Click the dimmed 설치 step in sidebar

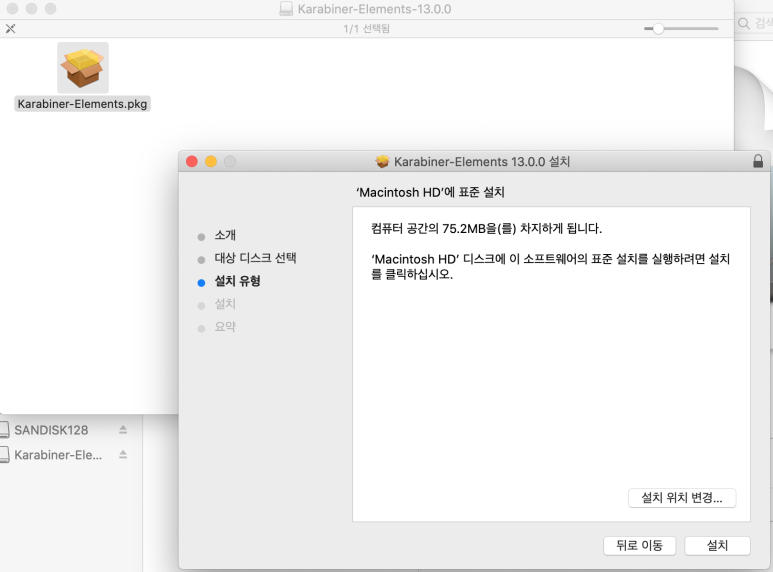(x=225, y=304)
